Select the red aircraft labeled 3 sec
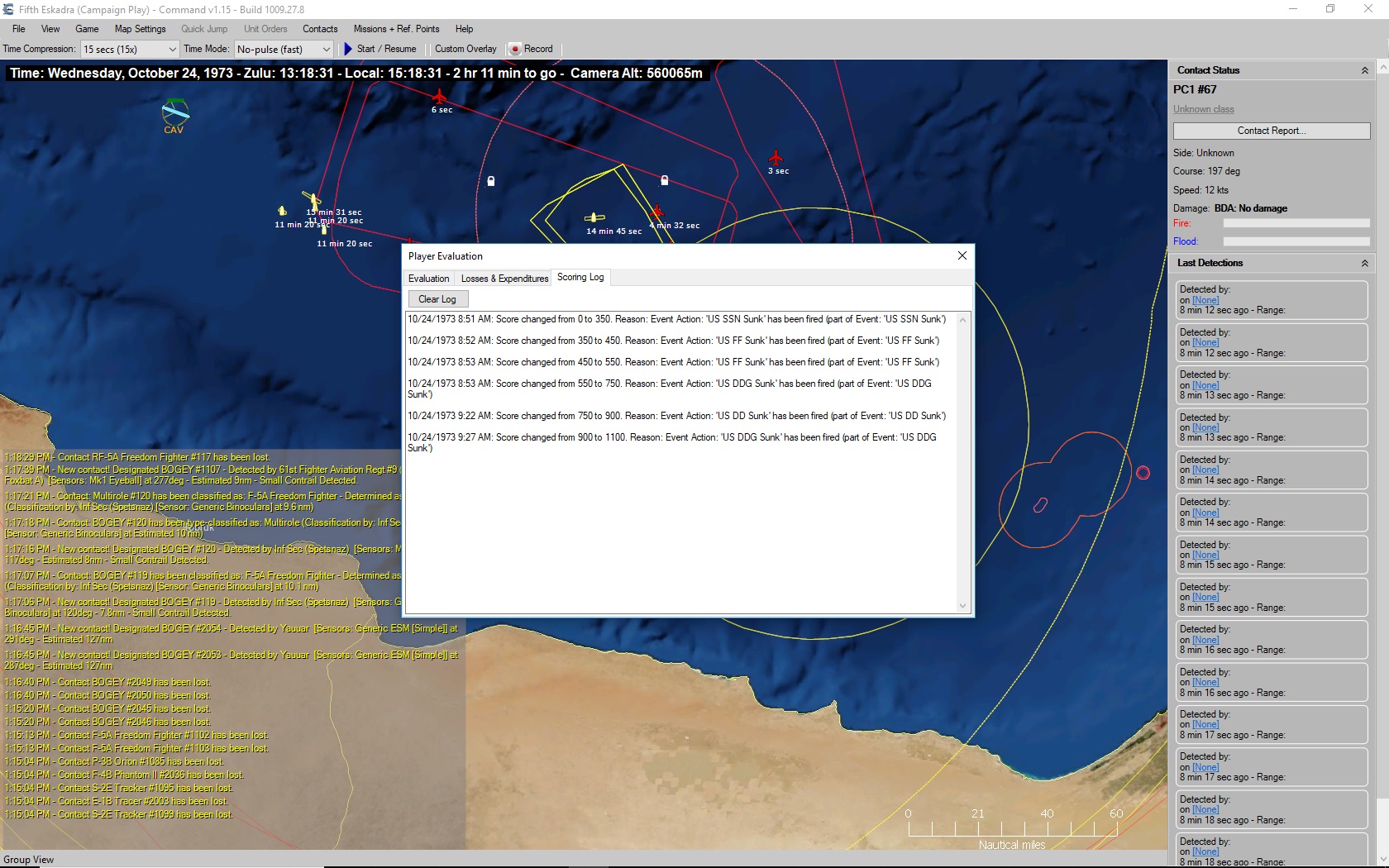 tap(776, 157)
